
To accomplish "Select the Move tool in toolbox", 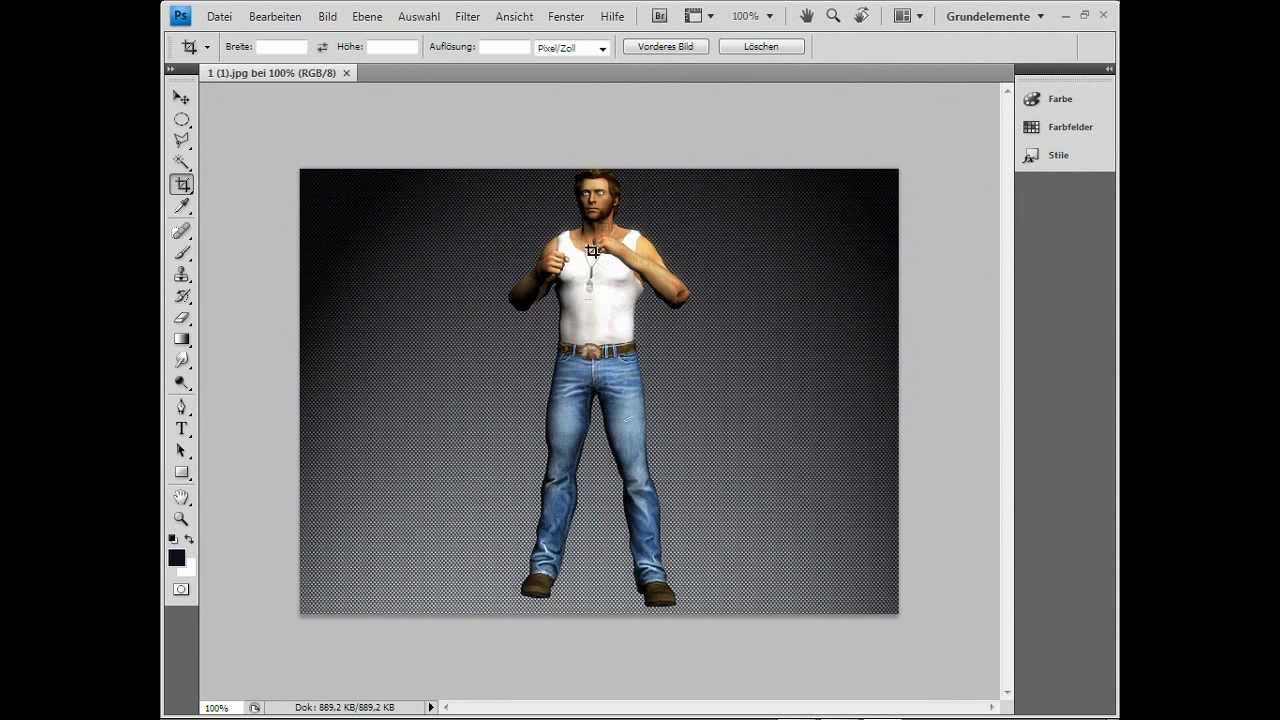I will [x=181, y=97].
